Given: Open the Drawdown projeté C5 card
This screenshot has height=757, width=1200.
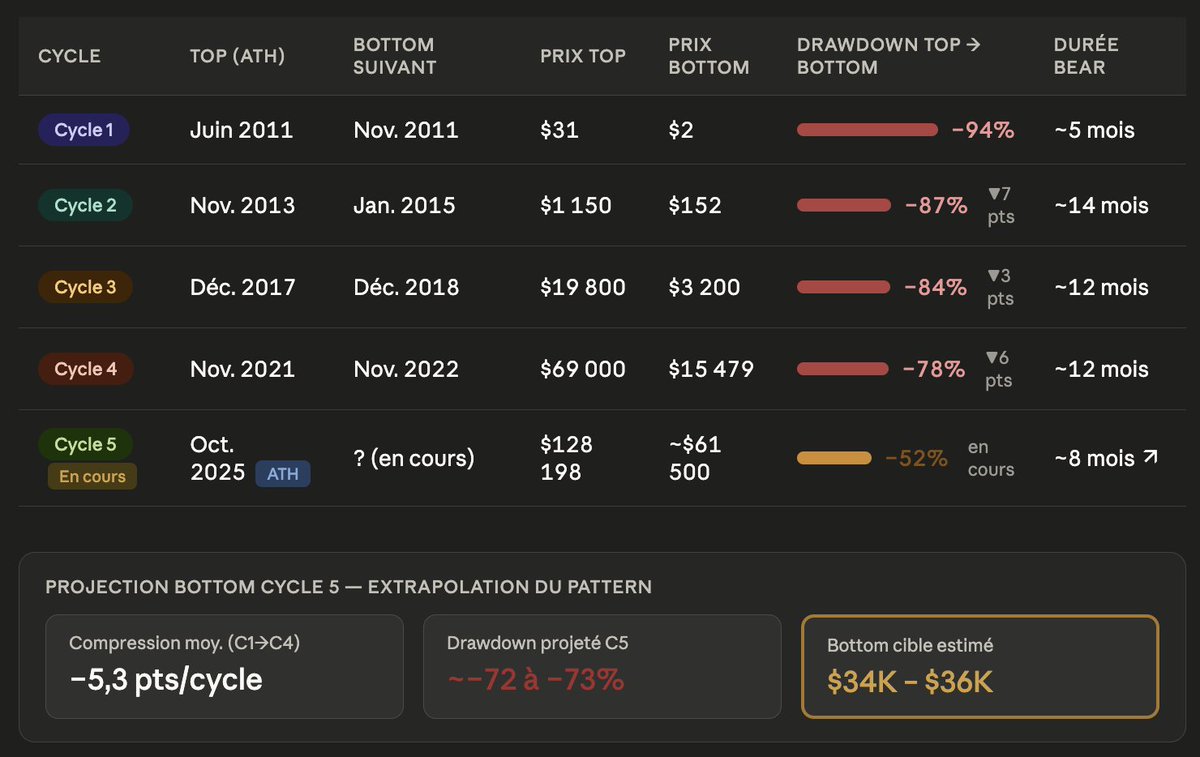Looking at the screenshot, I should (x=602, y=666).
